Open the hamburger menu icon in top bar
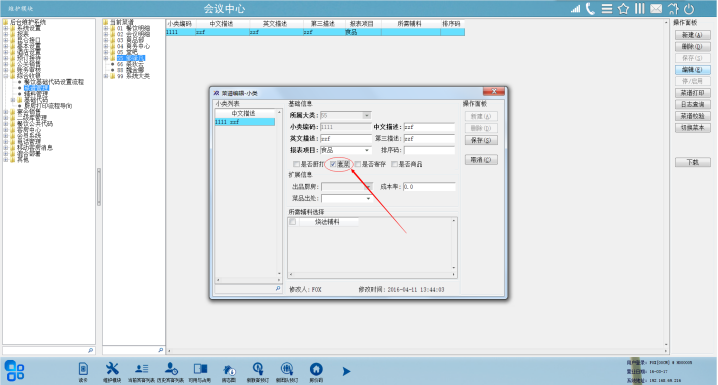The height and width of the screenshot is (385, 718). 607,9
